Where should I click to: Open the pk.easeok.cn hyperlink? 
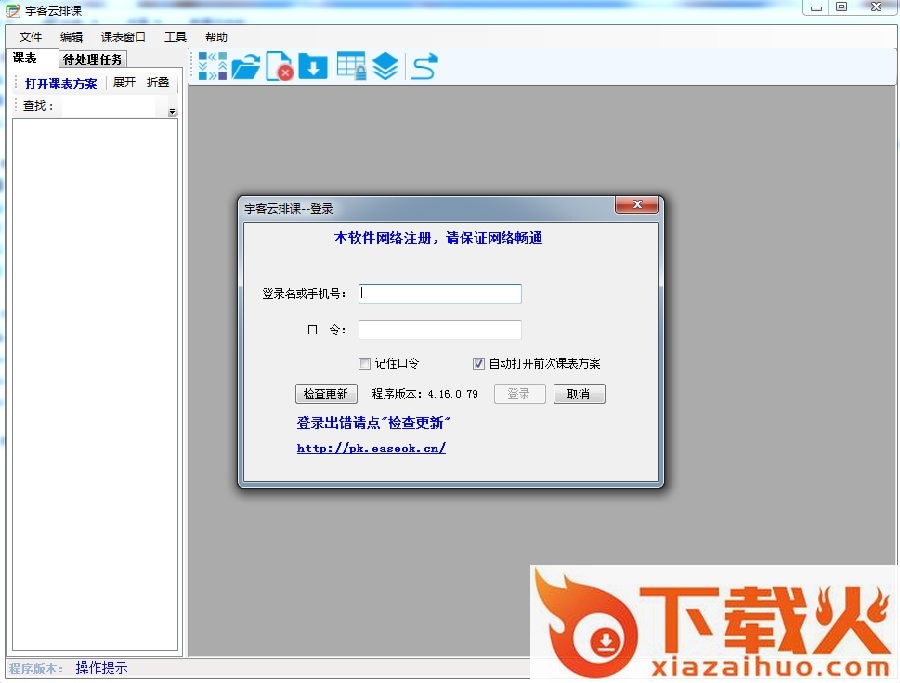[371, 448]
